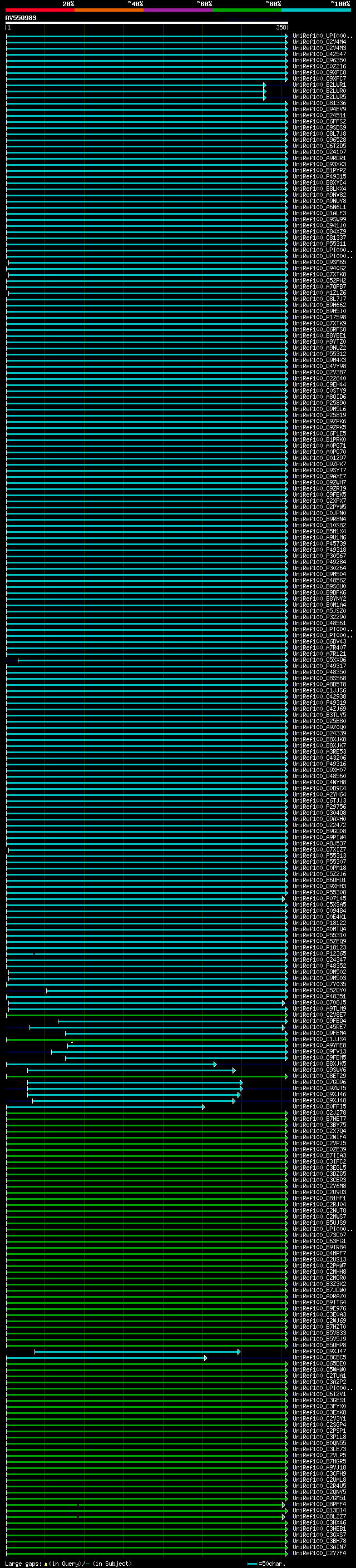The image size is (356, 1568).
Task: Select the UniRef100_P49315 label
Action: point(319,176)
